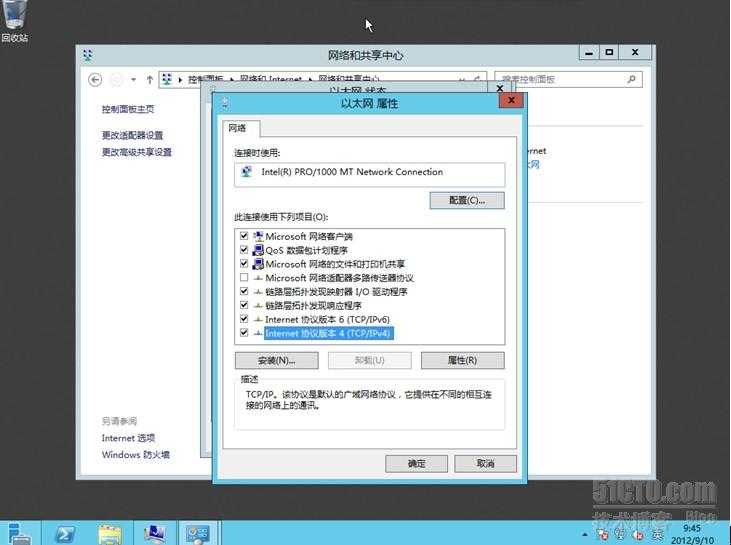Open the Recycle Bin desktop icon
This screenshot has height=545, width=731.
pos(15,21)
